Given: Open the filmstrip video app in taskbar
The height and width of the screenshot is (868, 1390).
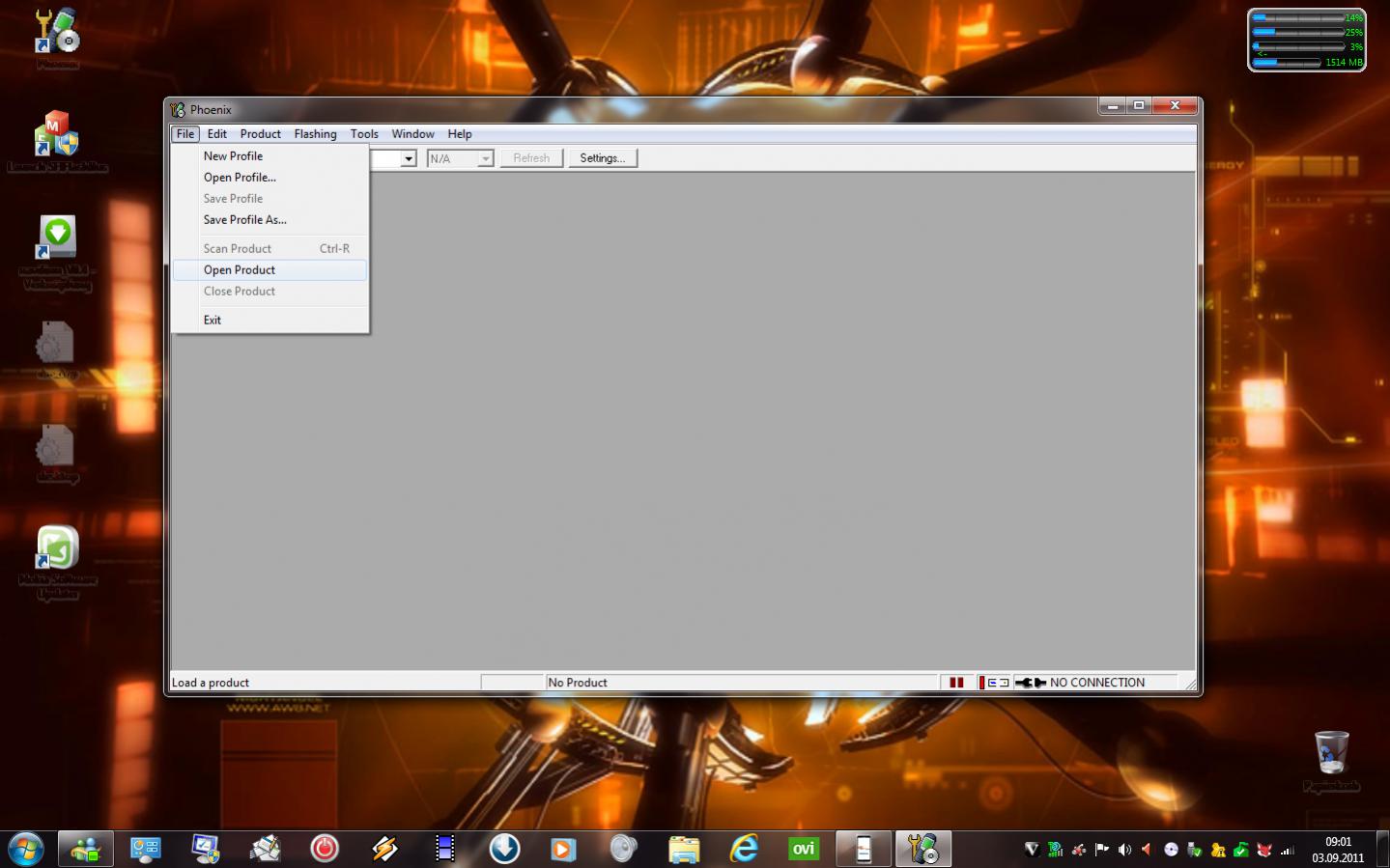Looking at the screenshot, I should pyautogui.click(x=444, y=849).
